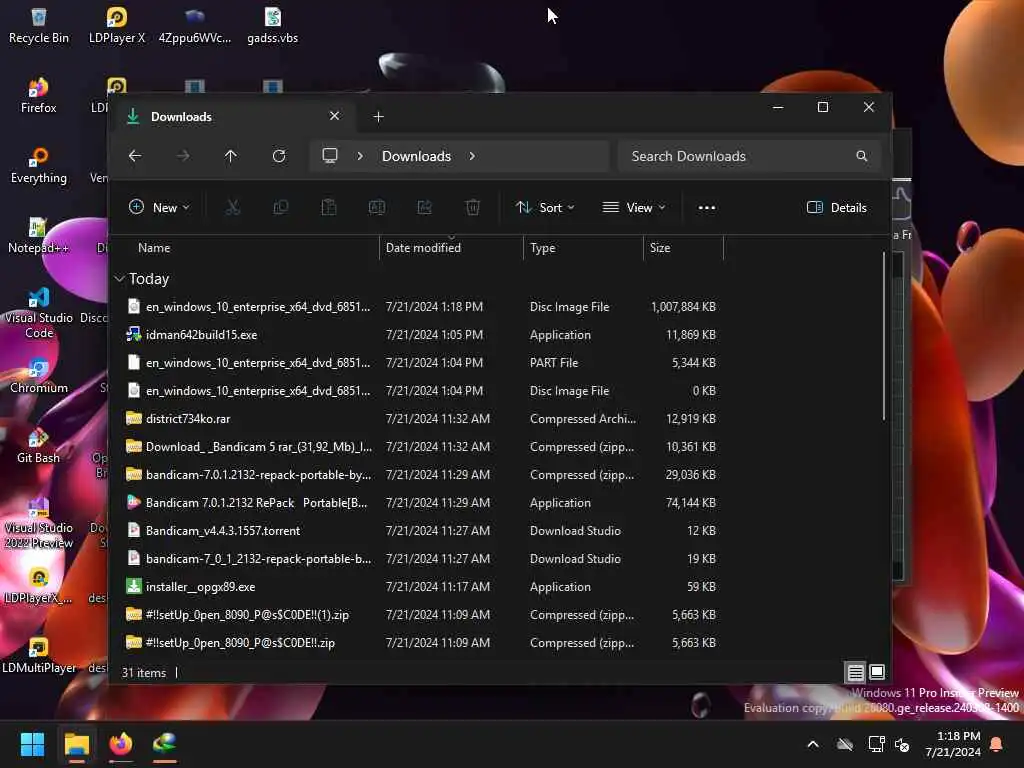Viewport: 1024px width, 768px height.
Task: Go forward with the right arrow
Action: 183,156
